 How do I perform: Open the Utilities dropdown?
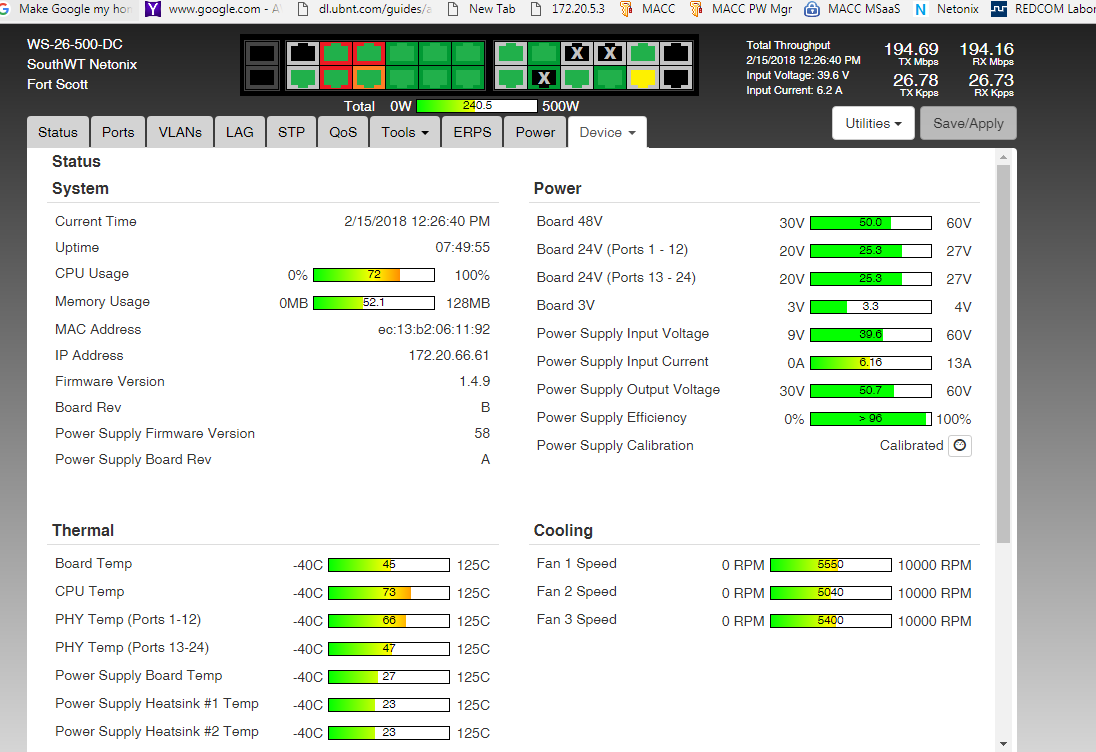tap(874, 123)
